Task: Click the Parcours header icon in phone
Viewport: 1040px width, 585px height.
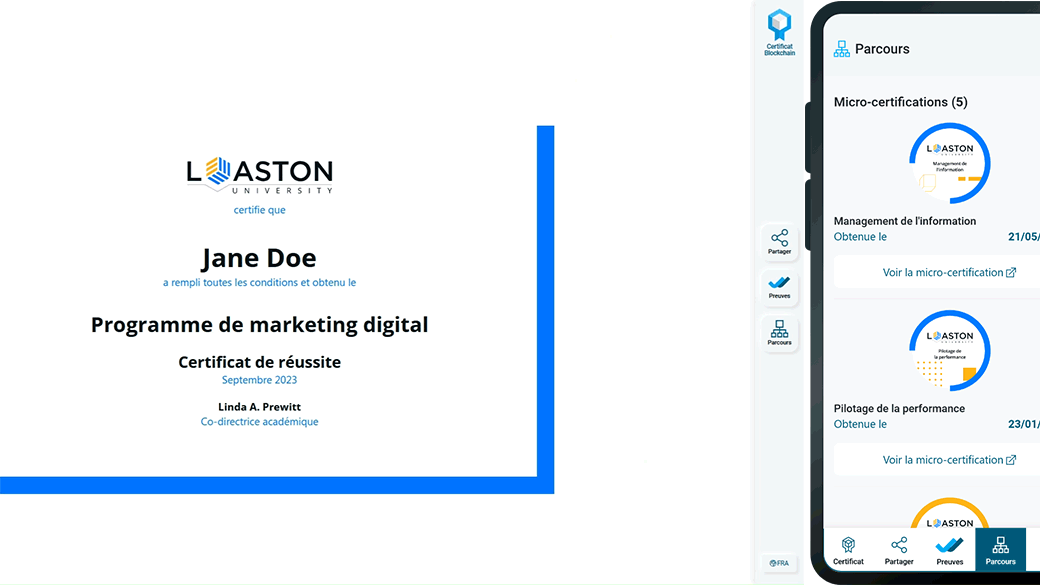Action: (842, 49)
